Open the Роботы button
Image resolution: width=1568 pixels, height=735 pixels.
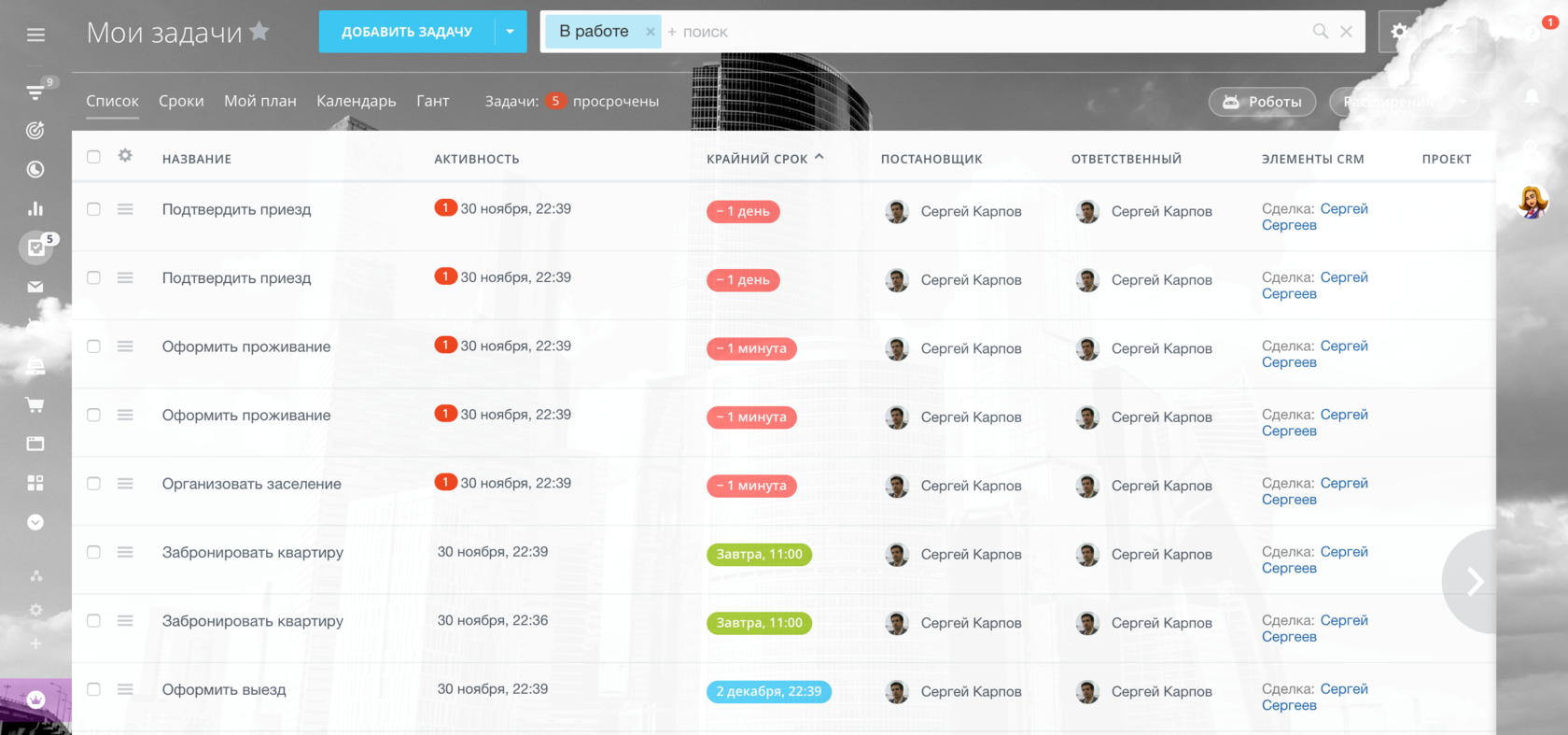point(1262,102)
